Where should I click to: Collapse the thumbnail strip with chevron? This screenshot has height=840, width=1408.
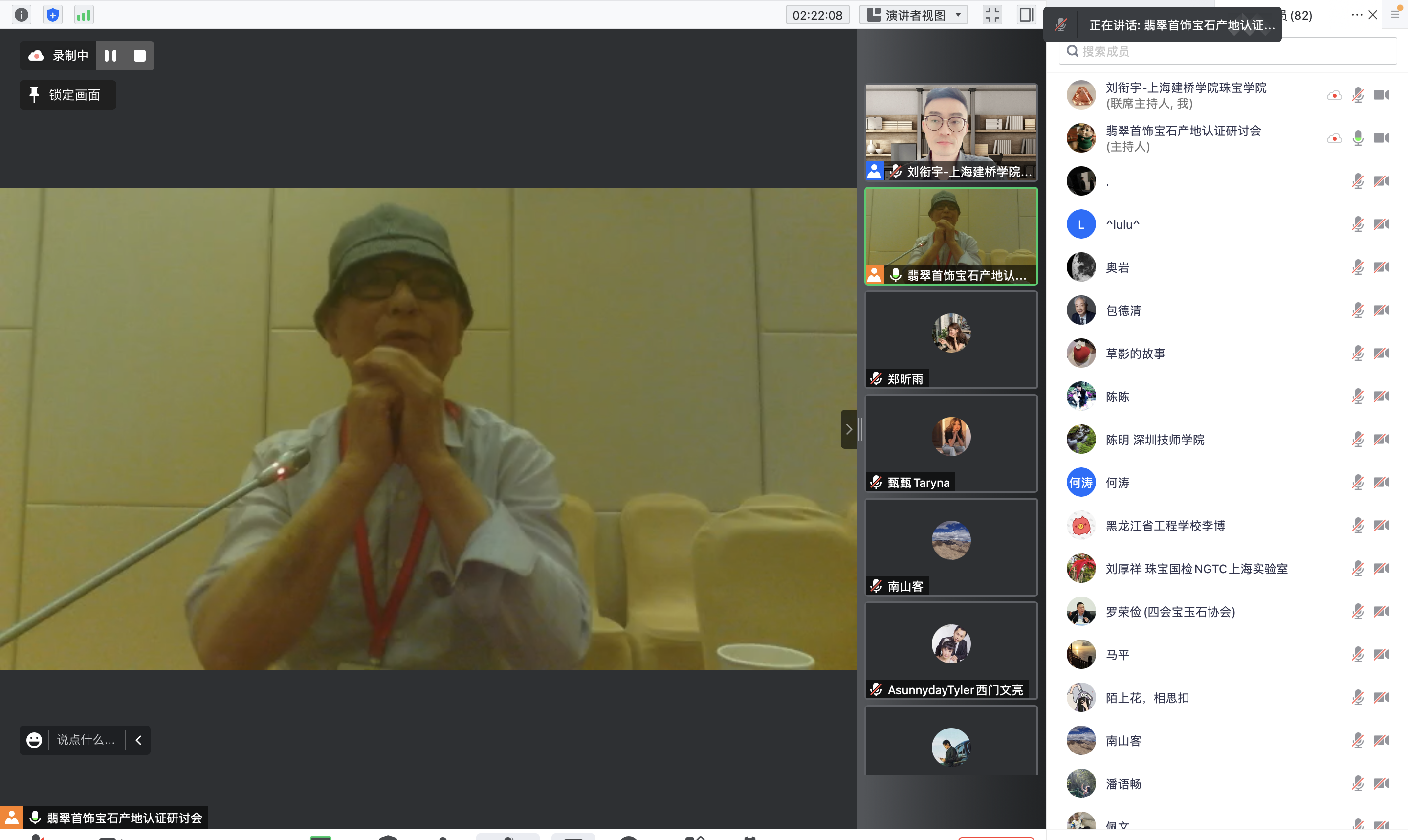[x=848, y=430]
